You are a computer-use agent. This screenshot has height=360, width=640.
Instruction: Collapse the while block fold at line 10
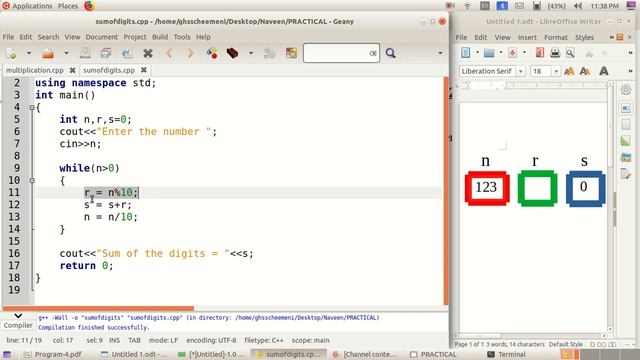coord(32,180)
